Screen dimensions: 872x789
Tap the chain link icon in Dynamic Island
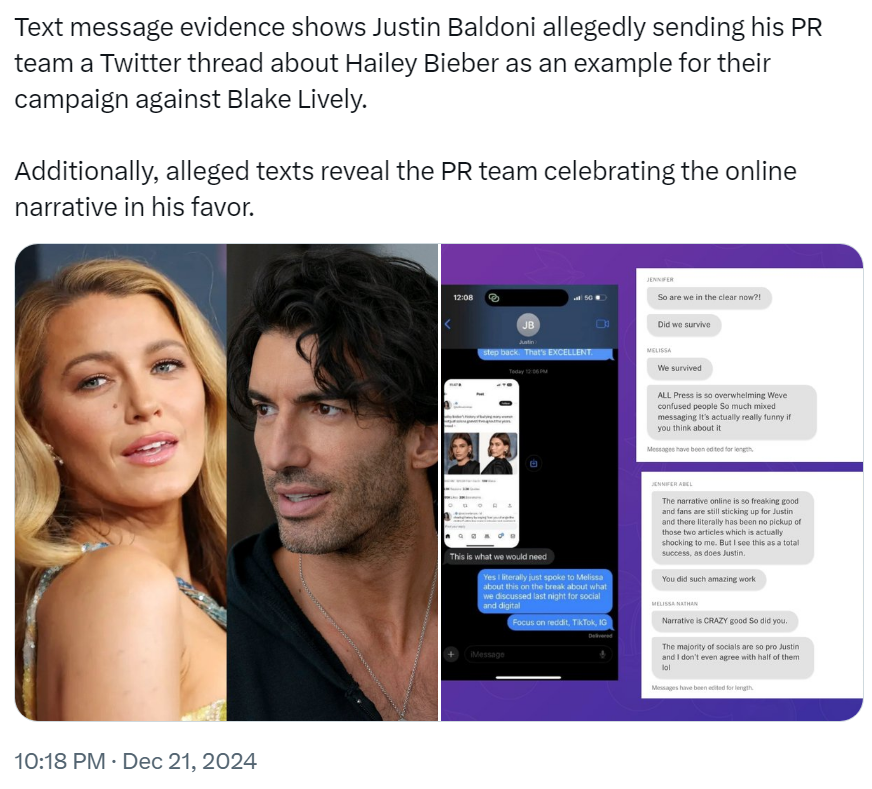click(494, 297)
